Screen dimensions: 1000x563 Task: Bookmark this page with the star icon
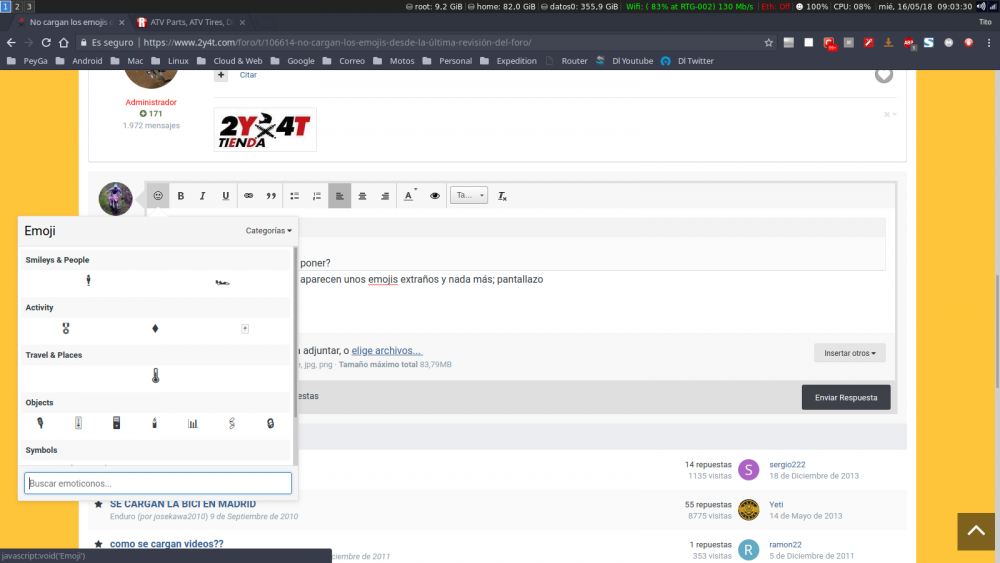pyautogui.click(x=768, y=43)
